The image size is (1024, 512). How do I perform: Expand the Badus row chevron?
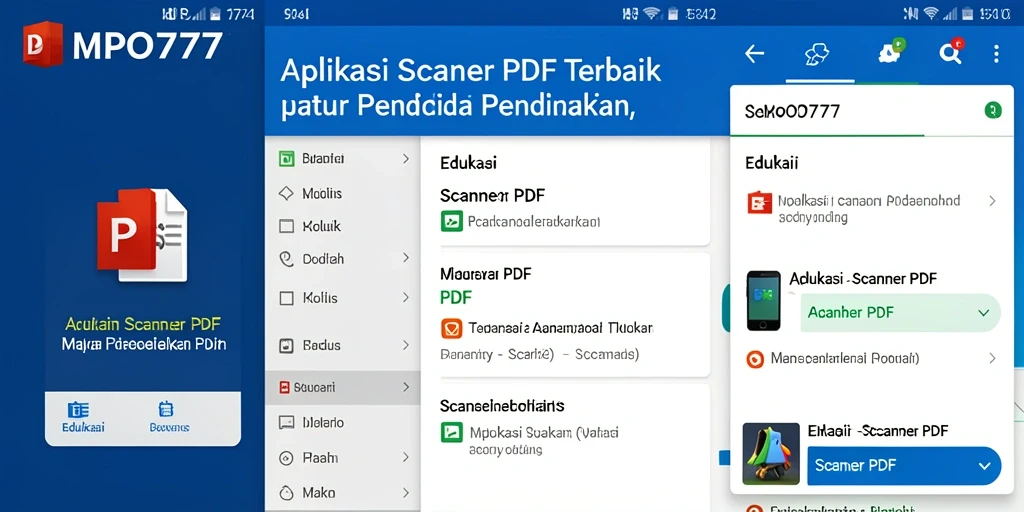406,345
